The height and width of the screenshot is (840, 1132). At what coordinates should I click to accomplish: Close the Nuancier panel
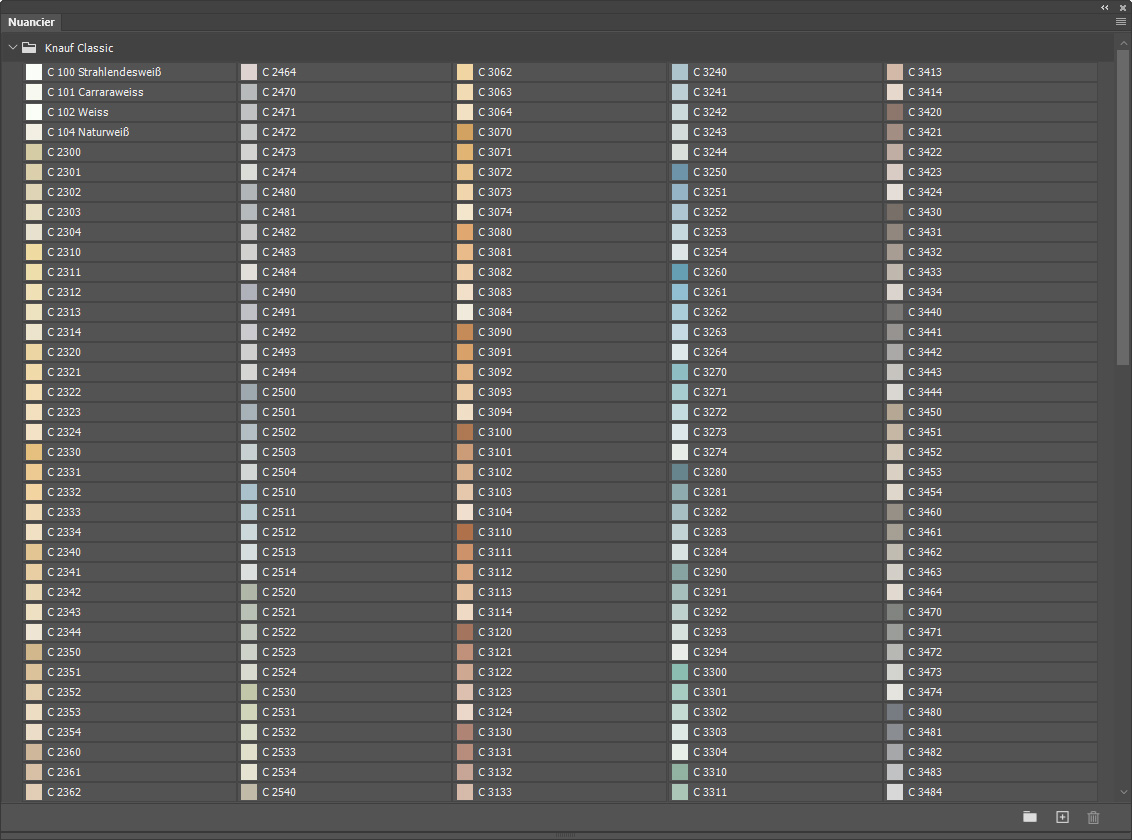[1123, 7]
